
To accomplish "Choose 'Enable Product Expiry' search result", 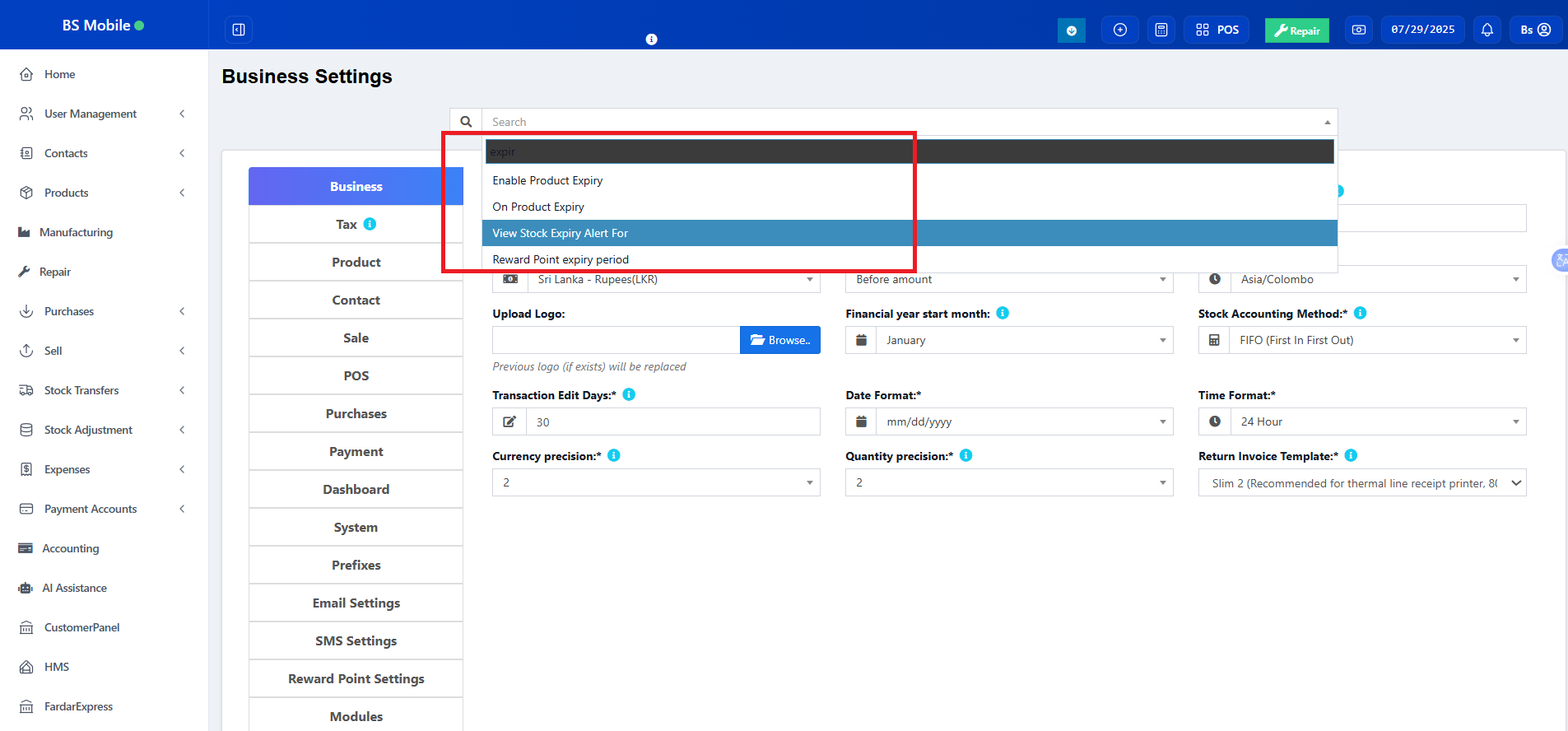I will 547,180.
